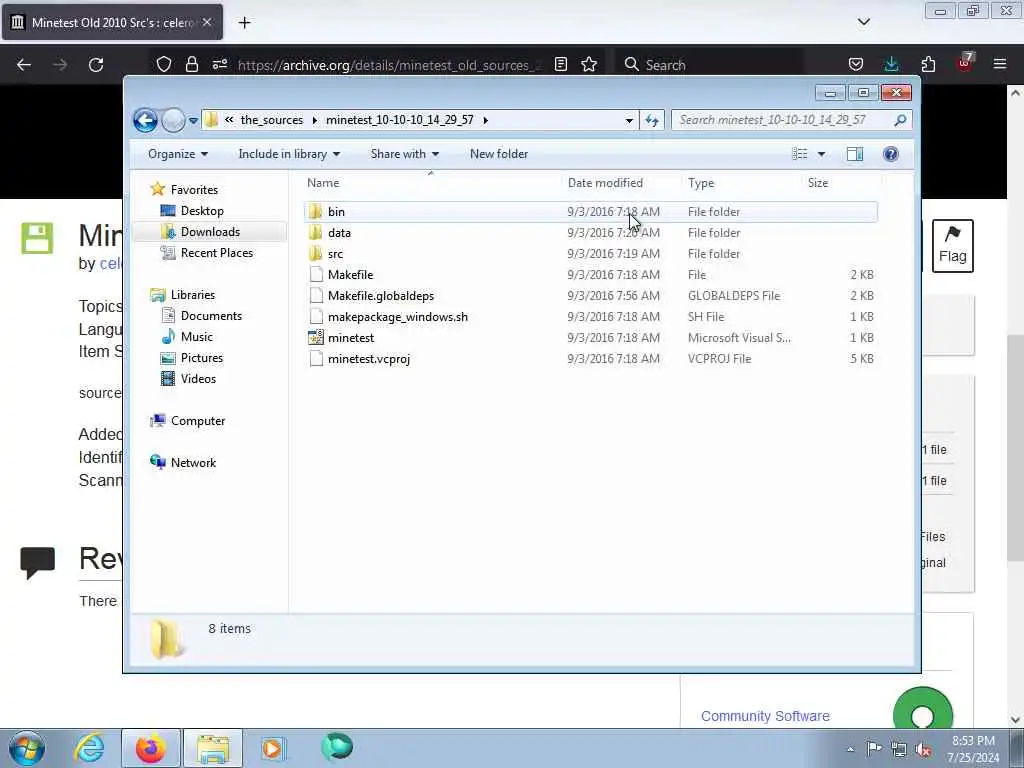
Task: Select the bin folder icon
Action: coord(316,212)
